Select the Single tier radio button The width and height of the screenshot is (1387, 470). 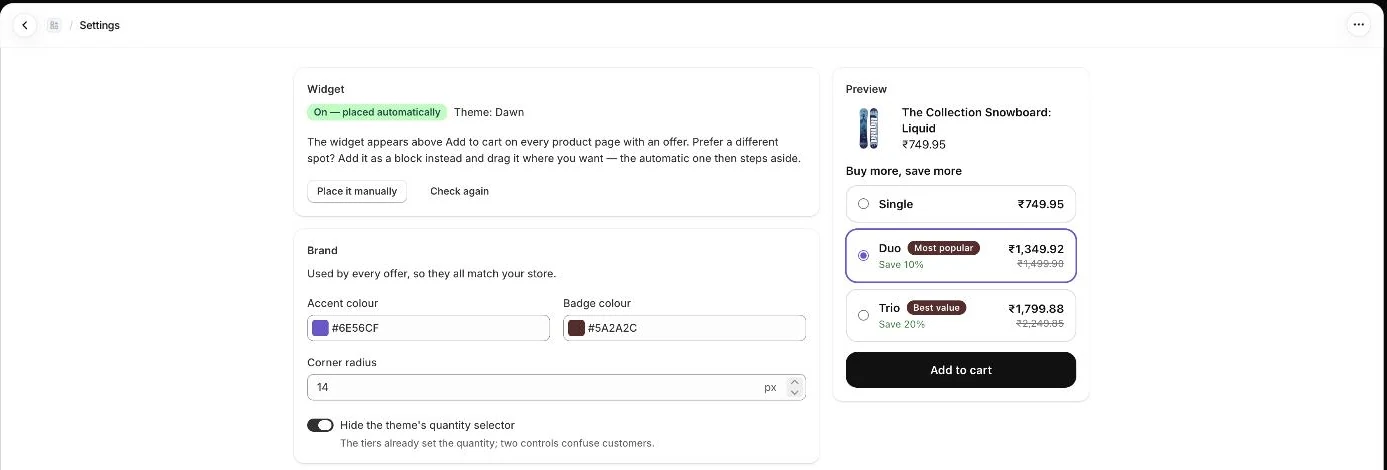pyautogui.click(x=864, y=204)
